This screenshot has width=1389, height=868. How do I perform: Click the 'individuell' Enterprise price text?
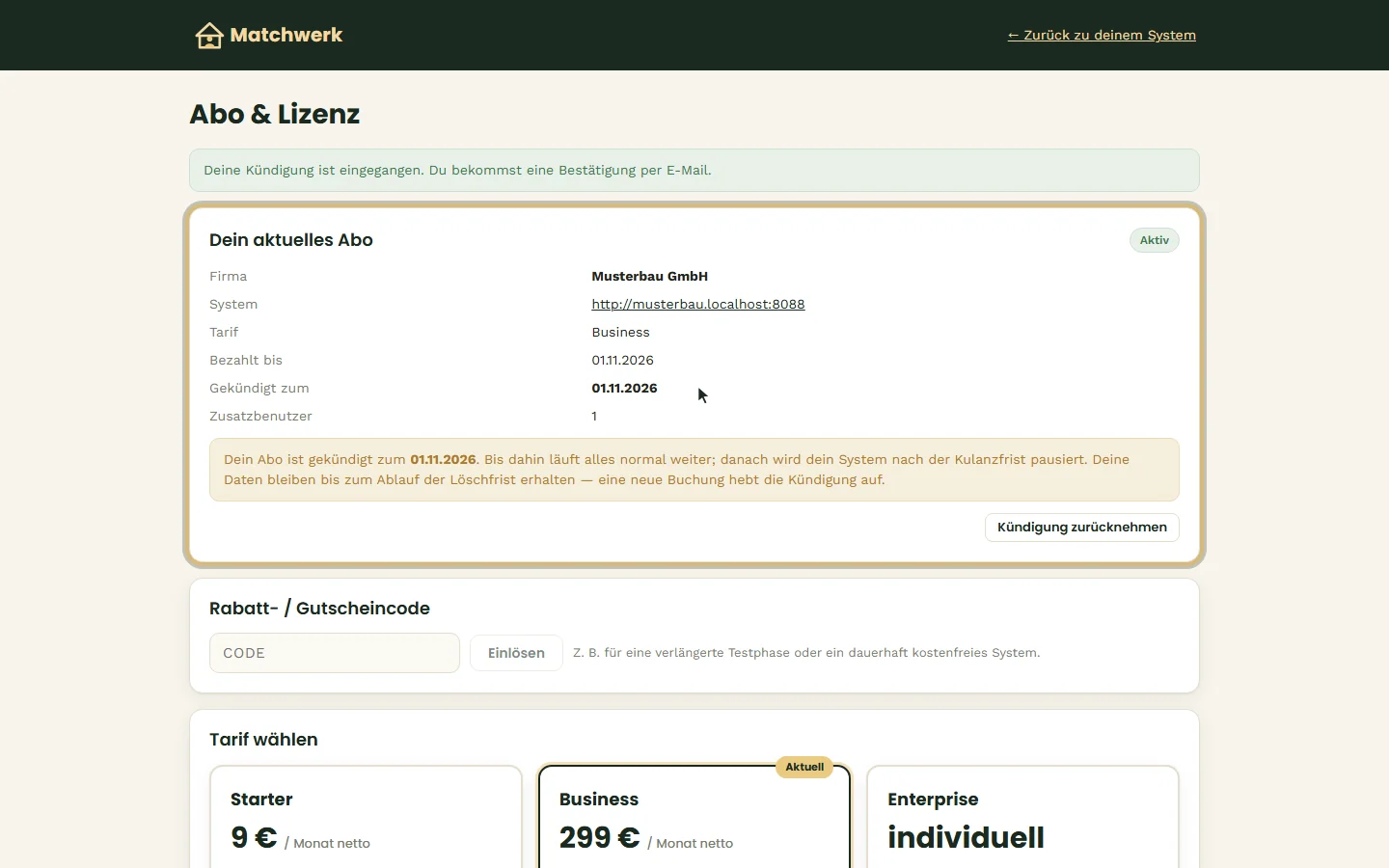click(966, 837)
